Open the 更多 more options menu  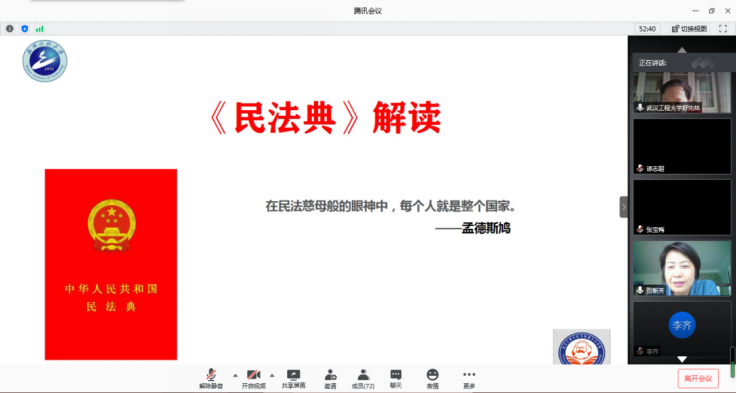tap(469, 379)
